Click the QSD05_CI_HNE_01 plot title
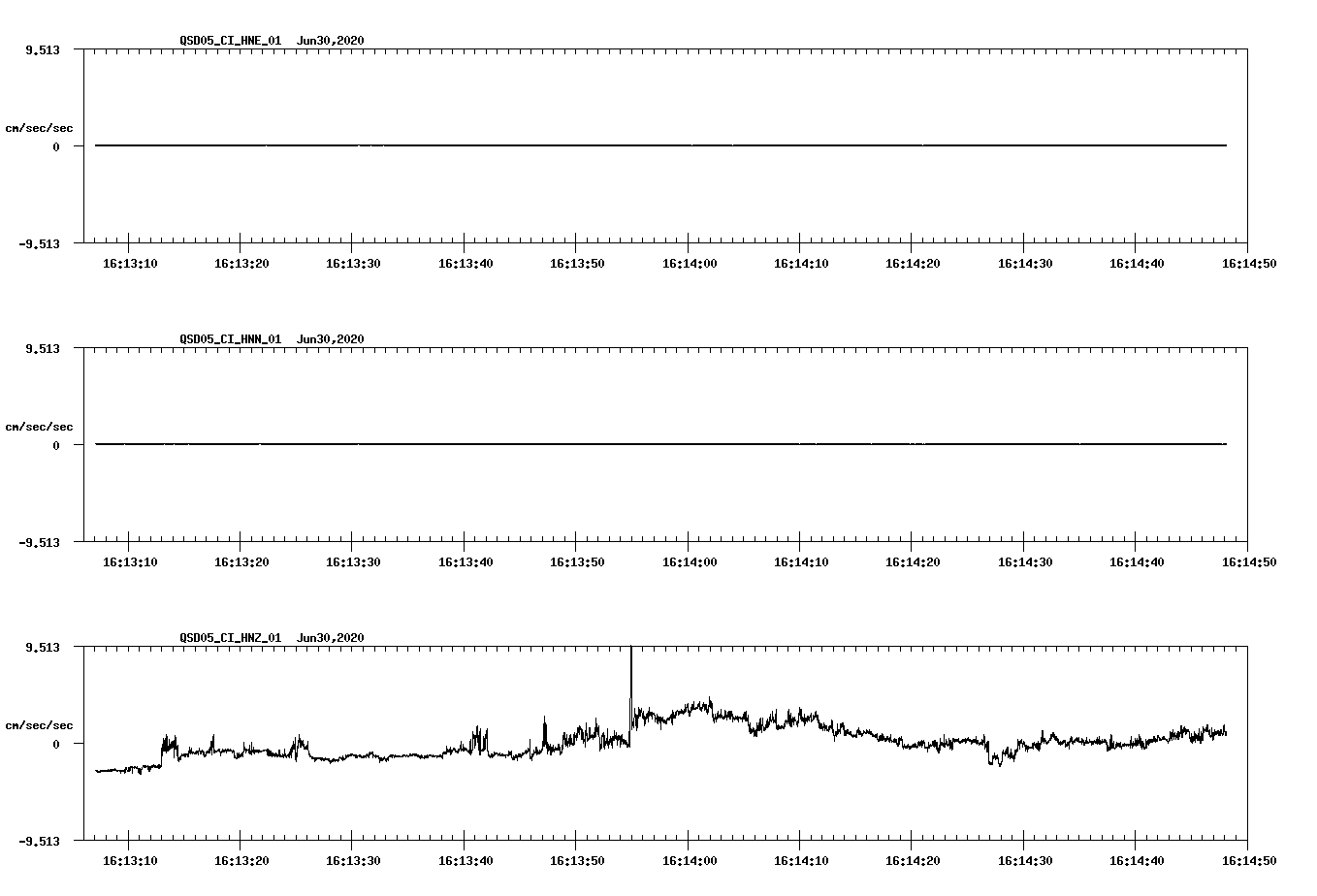Screen dimensions: 1317x896 point(231,41)
